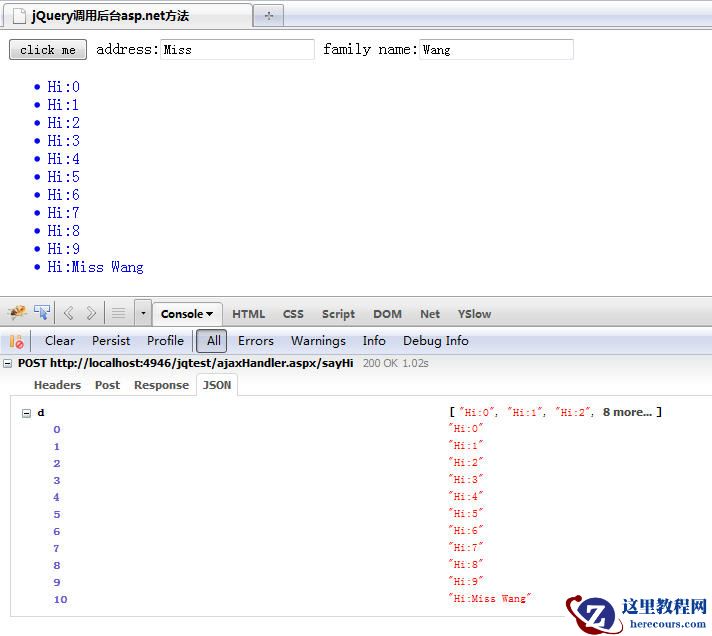Screen dimensions: 712x636
Task: Filter console by Debug Info
Action: [x=435, y=340]
